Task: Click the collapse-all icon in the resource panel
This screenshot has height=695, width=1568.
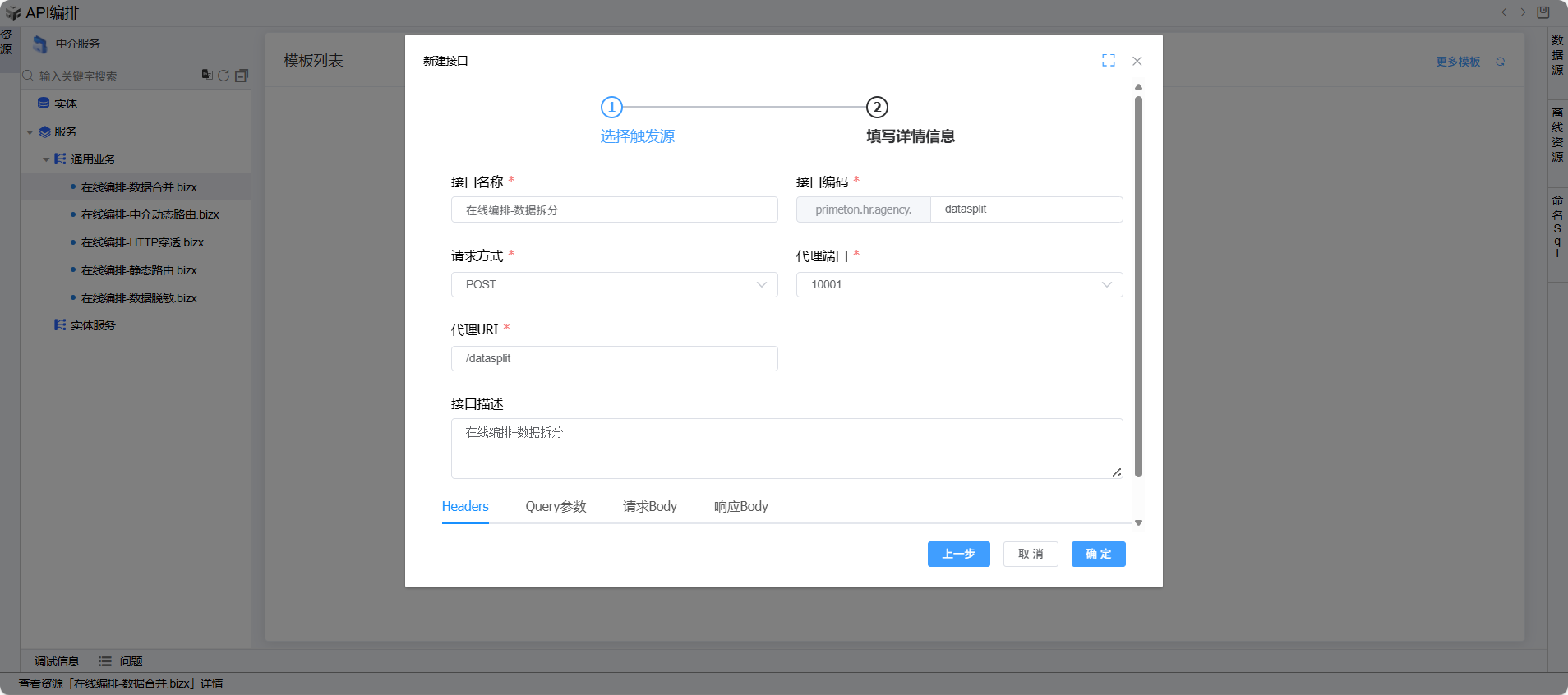Action: [x=242, y=76]
